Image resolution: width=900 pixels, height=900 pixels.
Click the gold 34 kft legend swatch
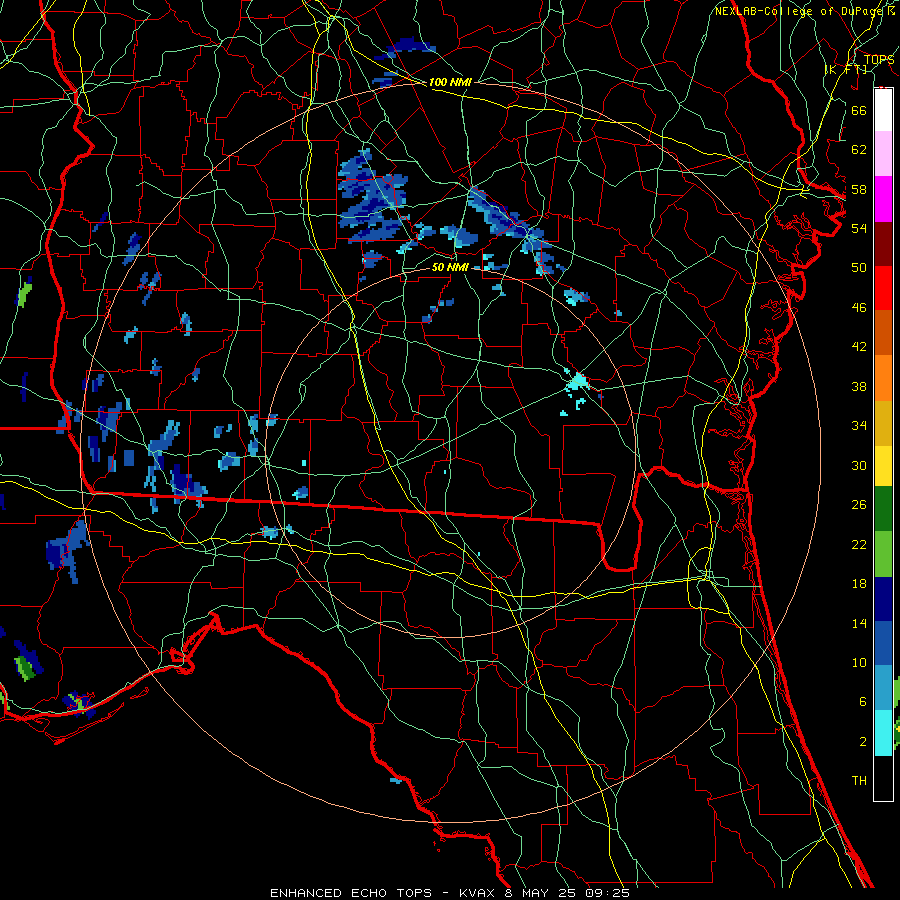[x=883, y=423]
